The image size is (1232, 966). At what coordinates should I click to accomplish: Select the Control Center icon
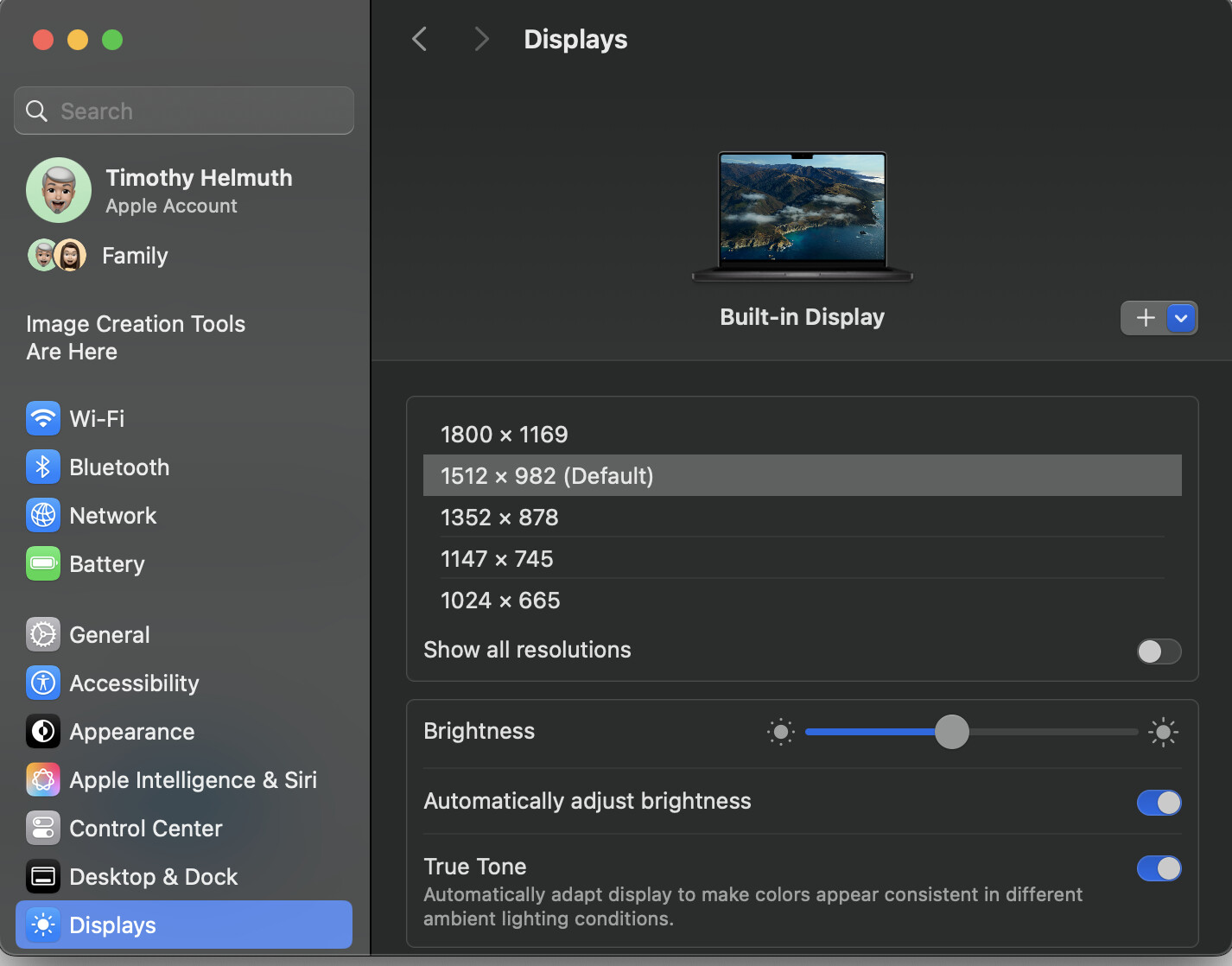pyautogui.click(x=43, y=829)
